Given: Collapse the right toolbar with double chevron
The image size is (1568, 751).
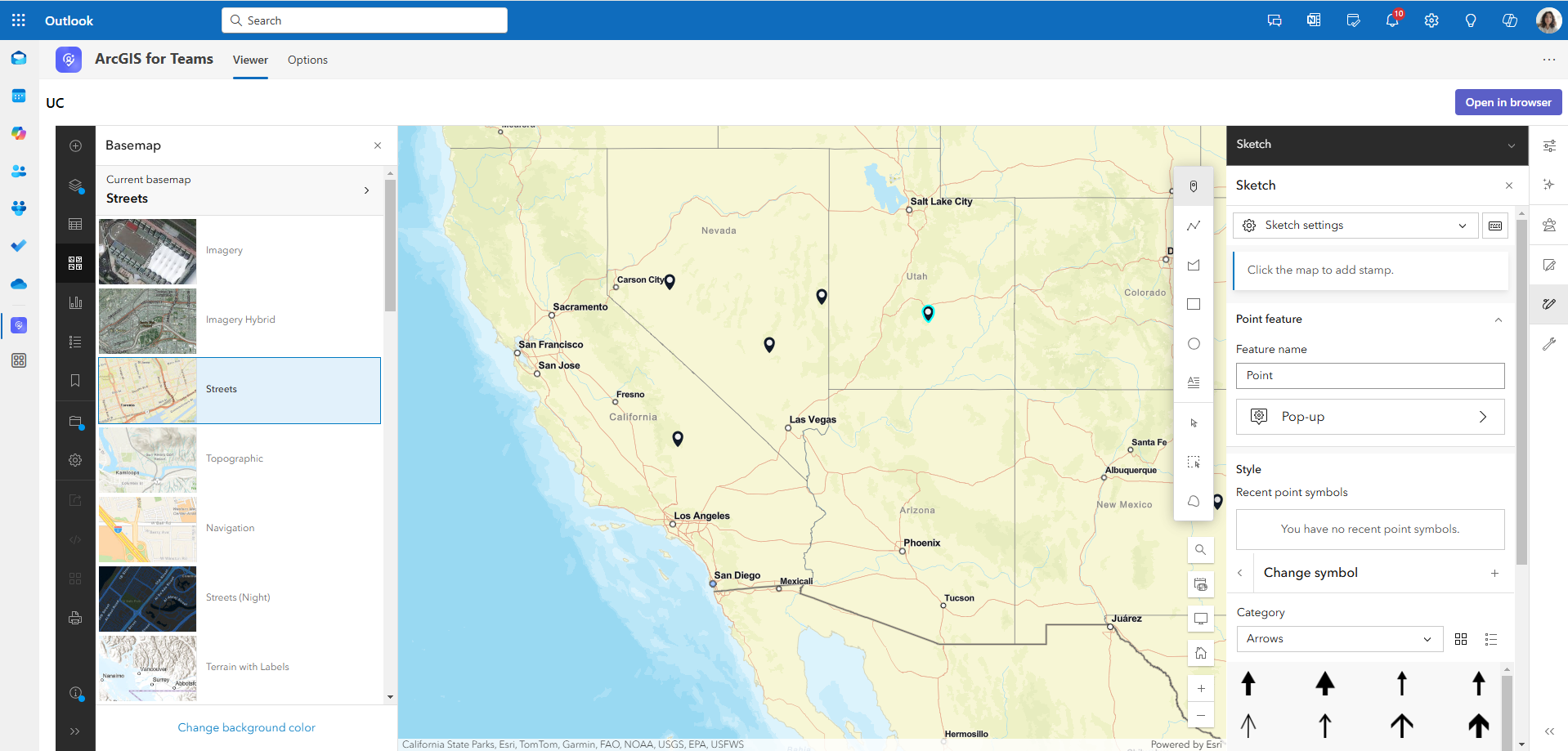Looking at the screenshot, I should (x=1549, y=731).
